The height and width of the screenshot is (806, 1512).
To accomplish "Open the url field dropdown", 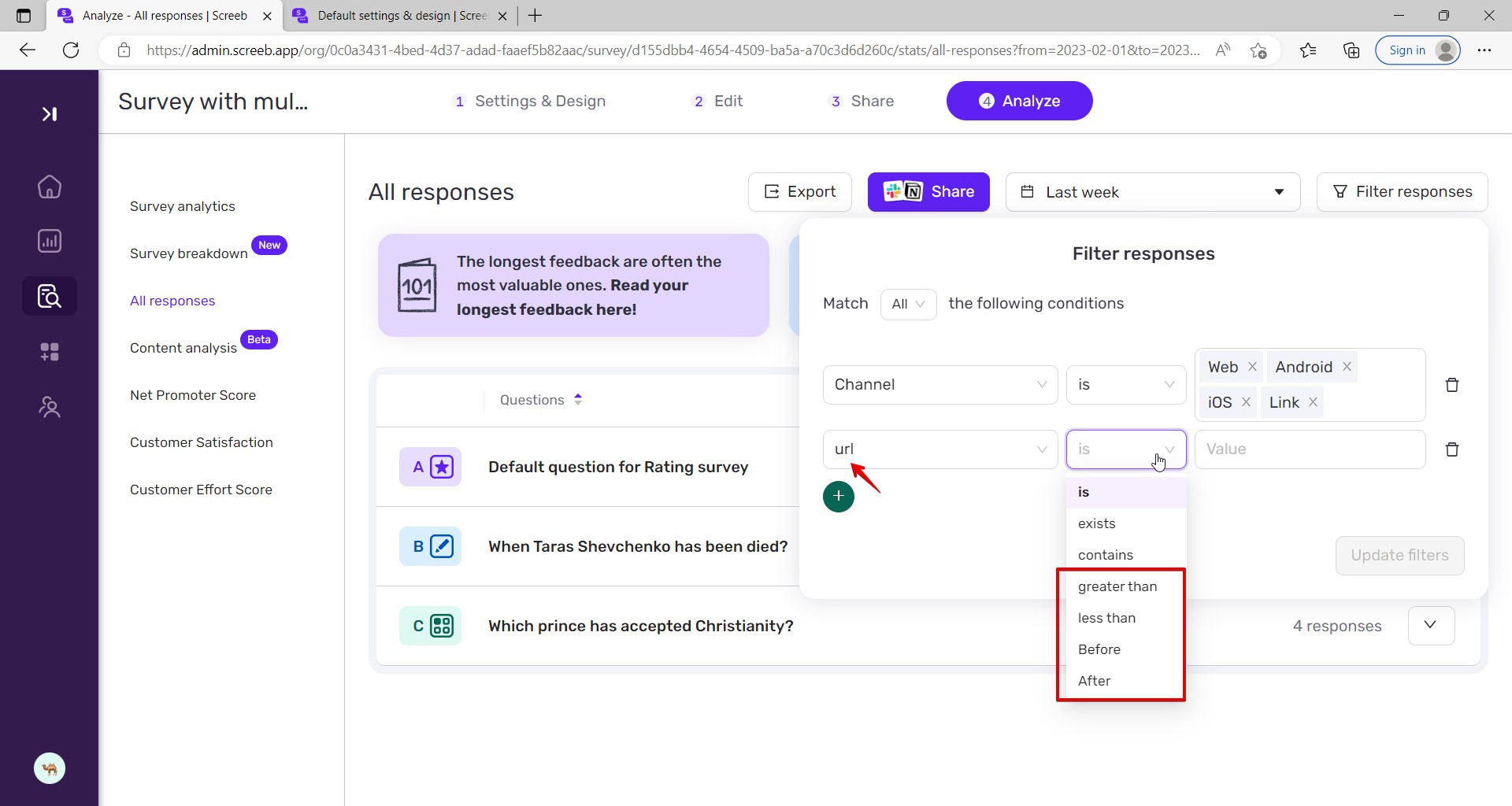I will click(x=940, y=449).
